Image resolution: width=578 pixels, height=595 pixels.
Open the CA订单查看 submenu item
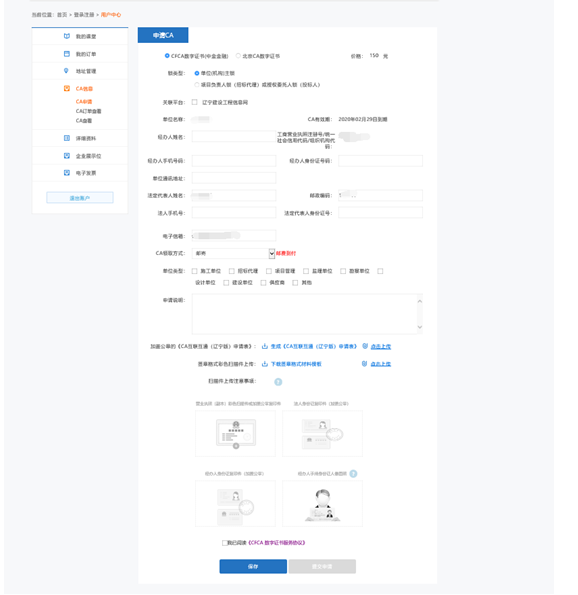click(x=88, y=111)
